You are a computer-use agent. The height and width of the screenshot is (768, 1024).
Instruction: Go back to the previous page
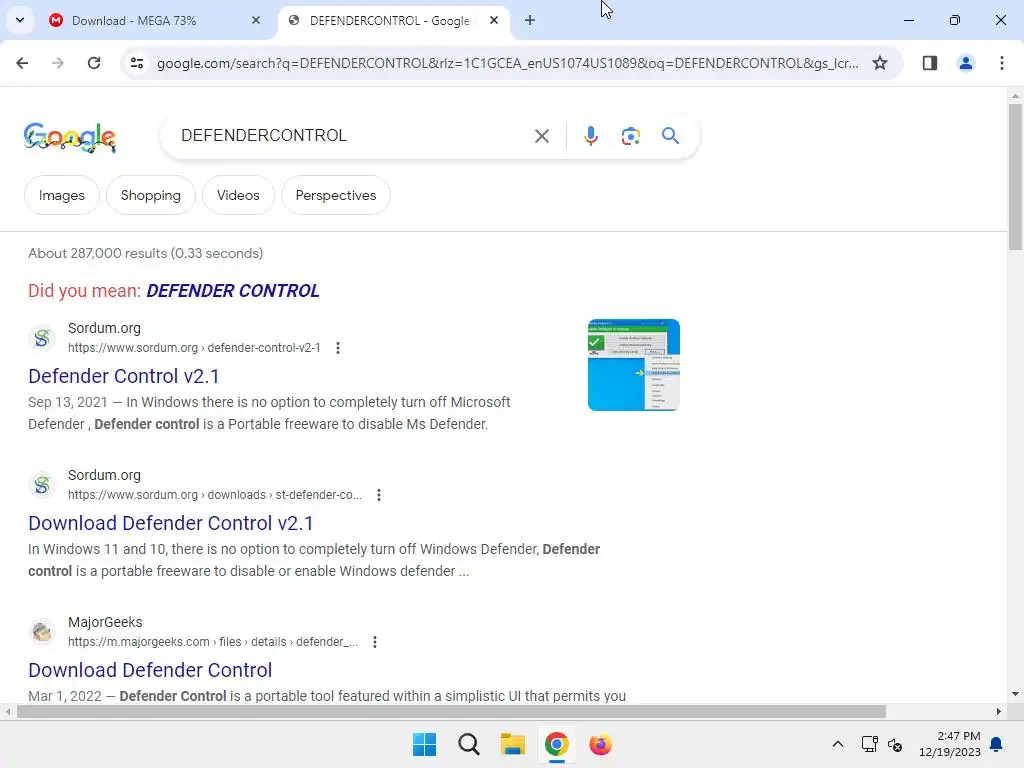22,63
